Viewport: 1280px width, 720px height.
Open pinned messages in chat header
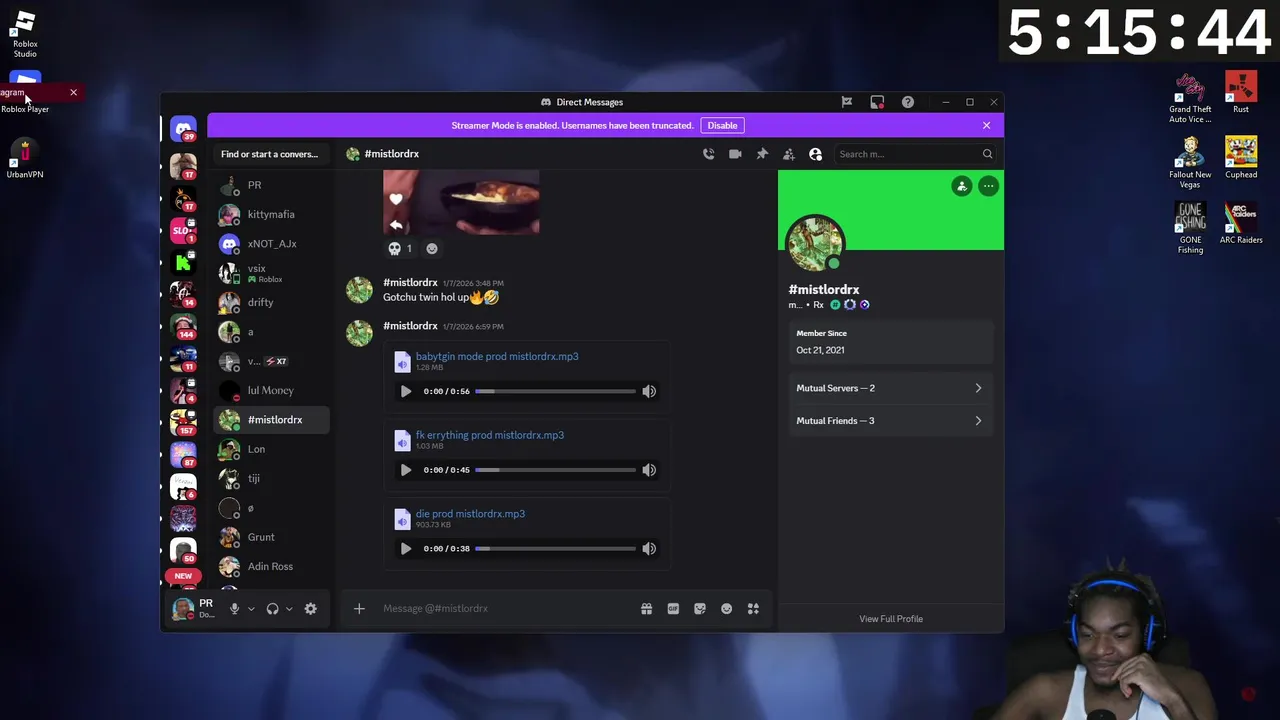coord(762,154)
